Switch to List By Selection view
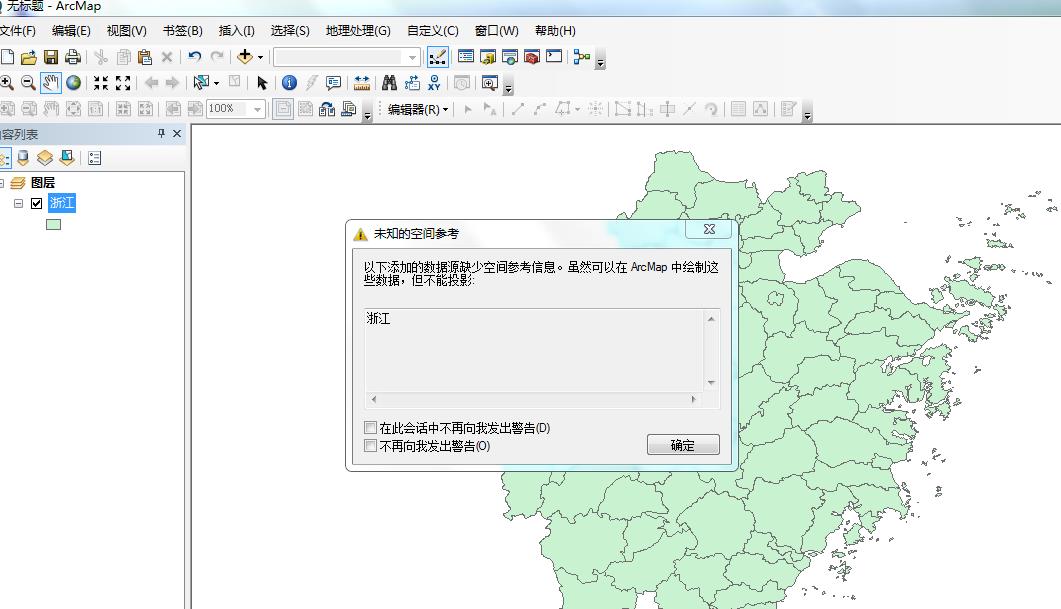Screen dimensions: 1061x609 coord(66,158)
